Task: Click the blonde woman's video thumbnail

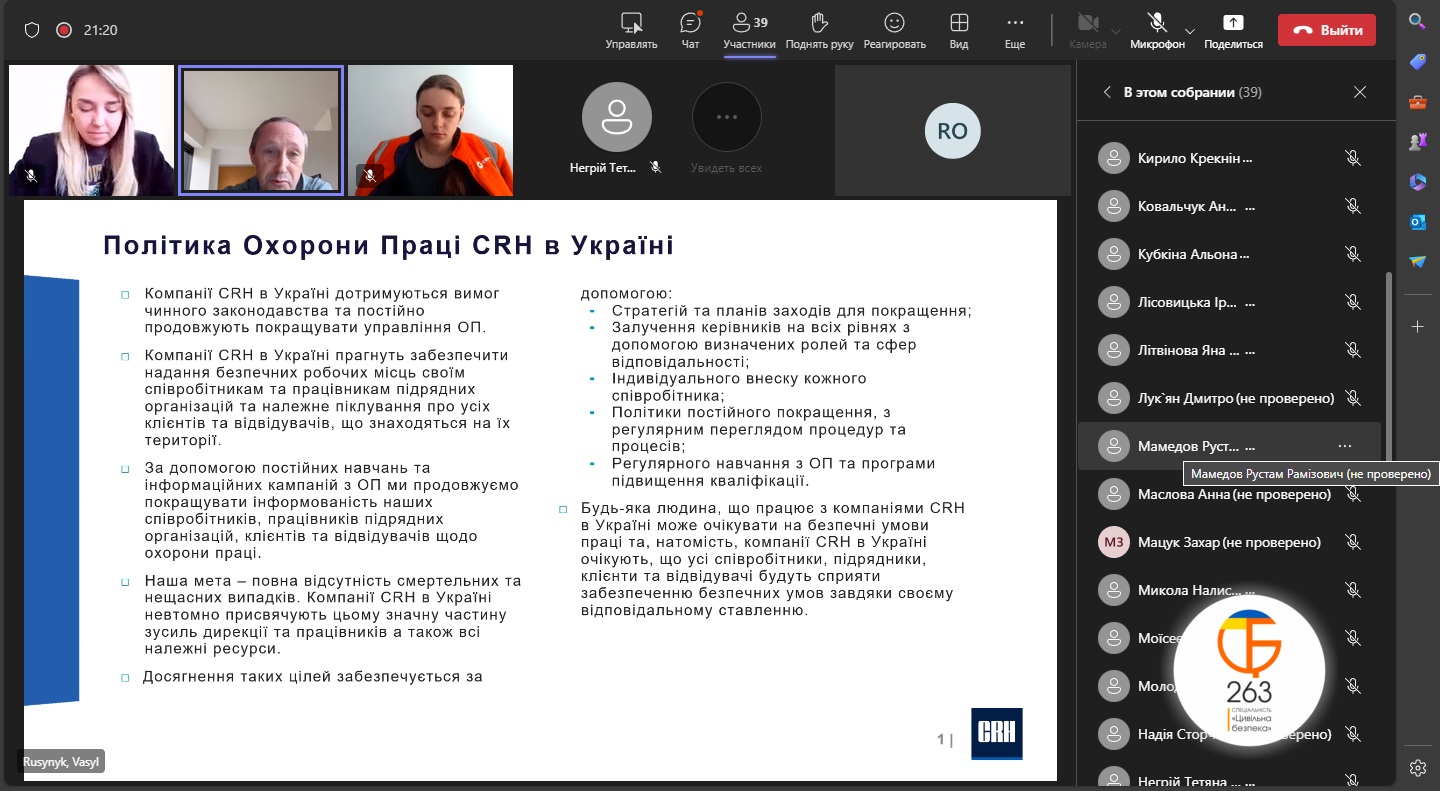Action: click(92, 130)
